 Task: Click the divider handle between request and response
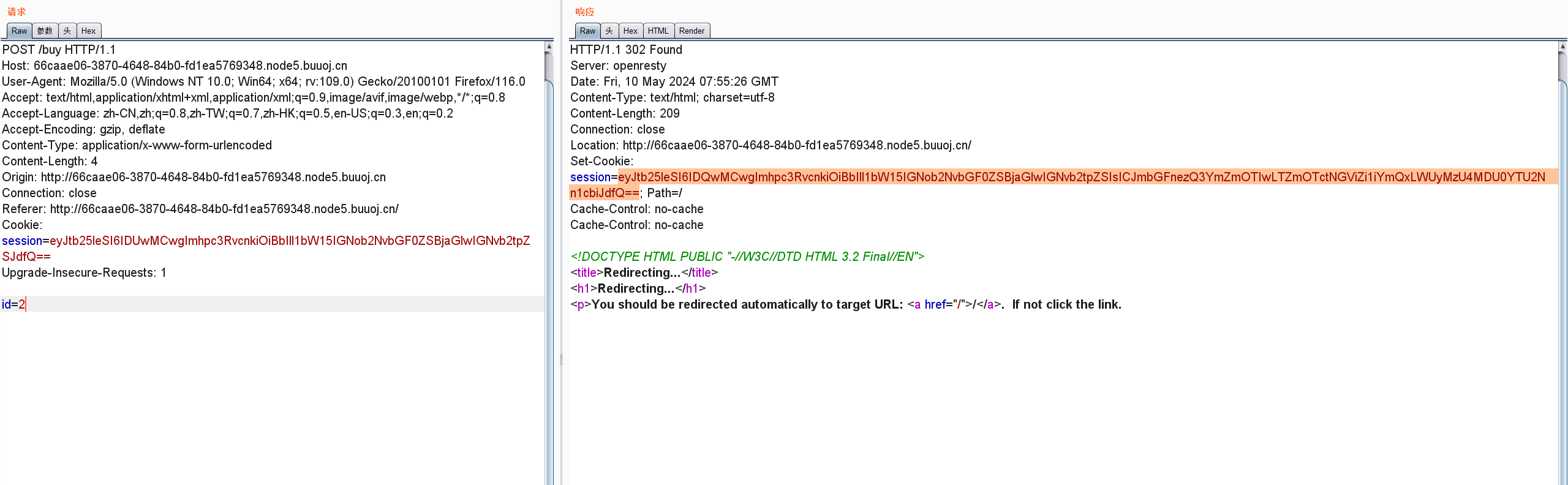[561, 360]
